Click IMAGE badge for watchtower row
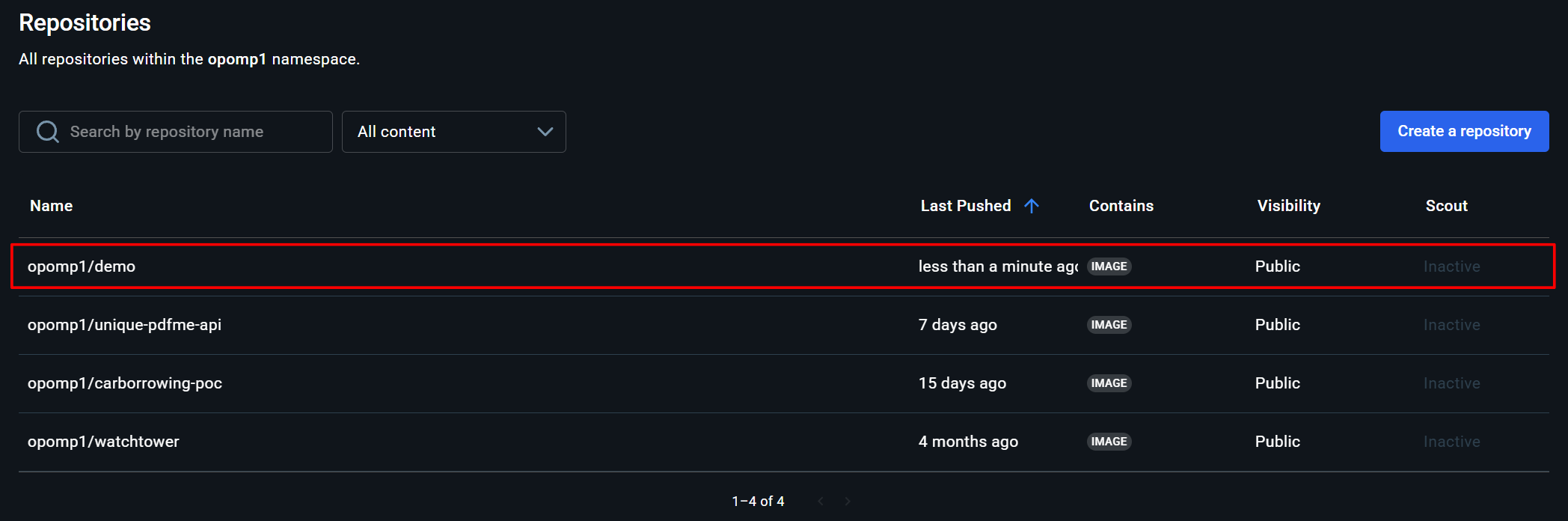This screenshot has width=1568, height=521. point(1109,442)
